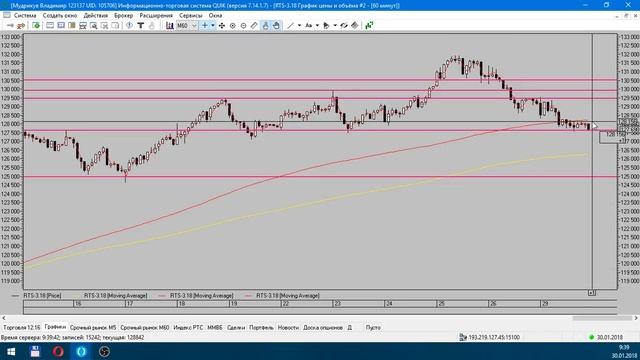
Task: Click the four-arrow move chart icon
Action: click(x=222, y=26)
